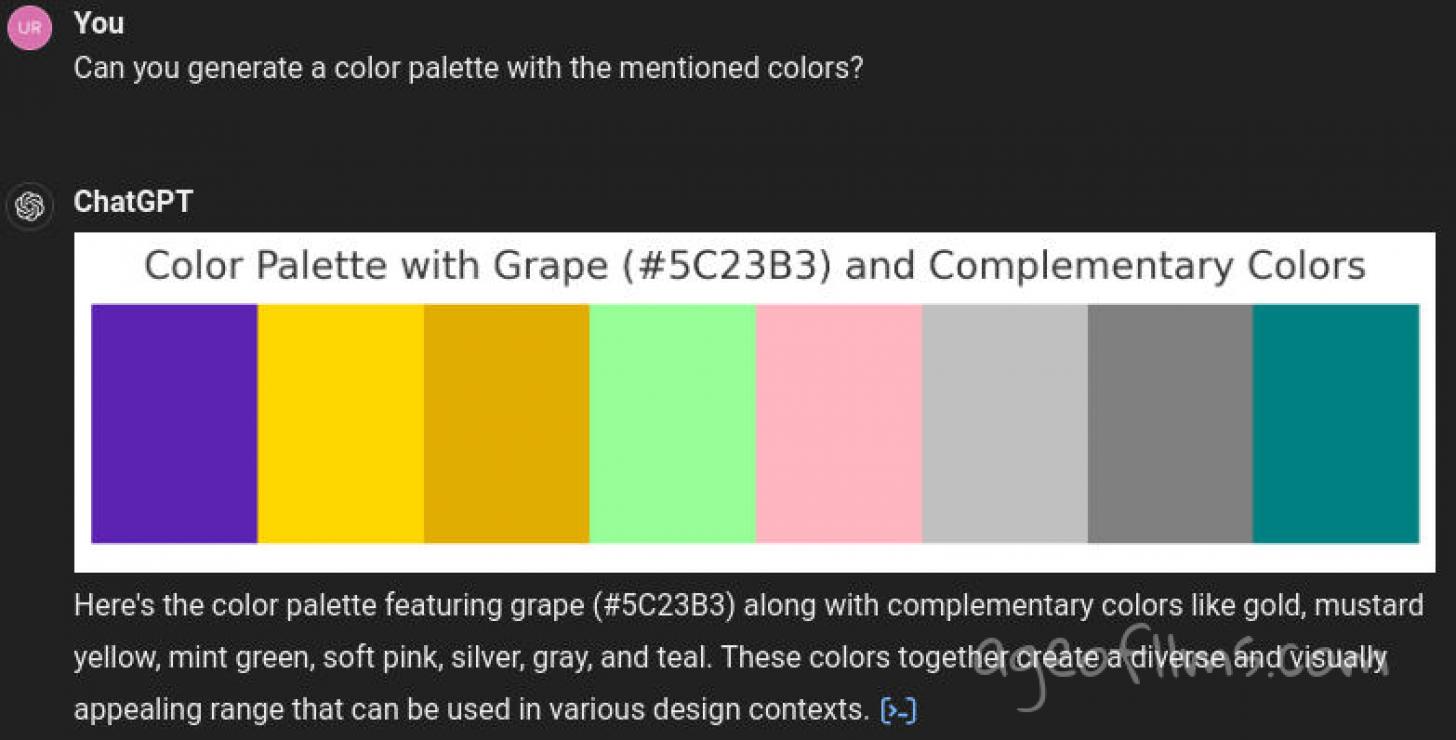Open the blue code analysis icon
Viewport: 1456px width, 740px height.
[x=898, y=711]
